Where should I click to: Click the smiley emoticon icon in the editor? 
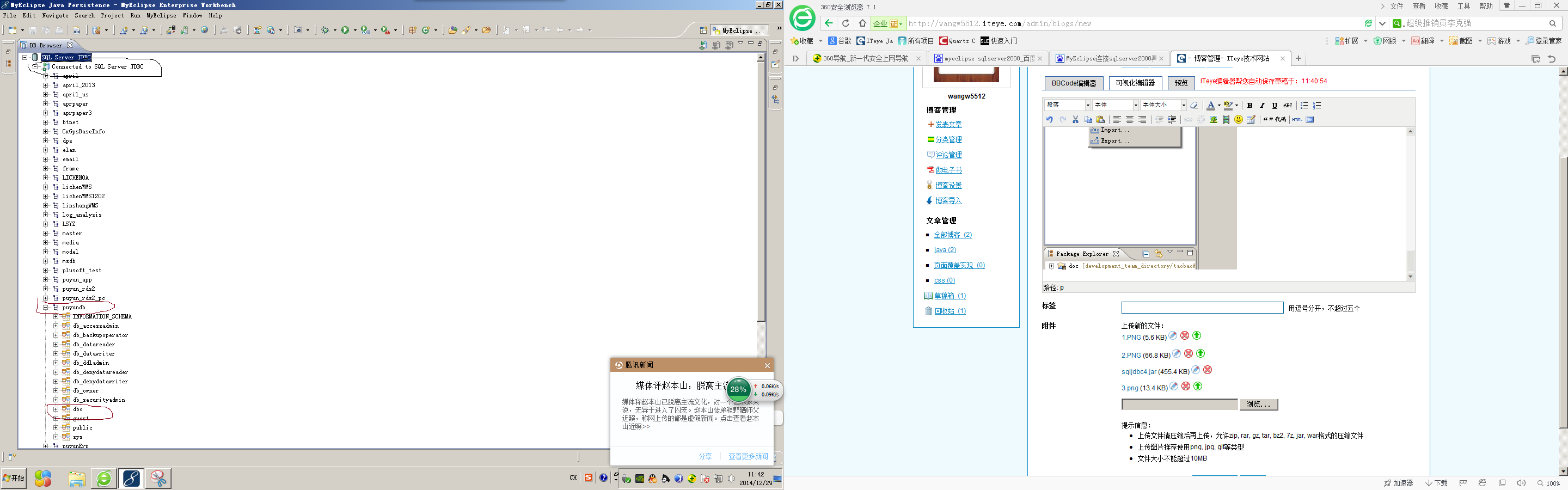coord(1239,119)
